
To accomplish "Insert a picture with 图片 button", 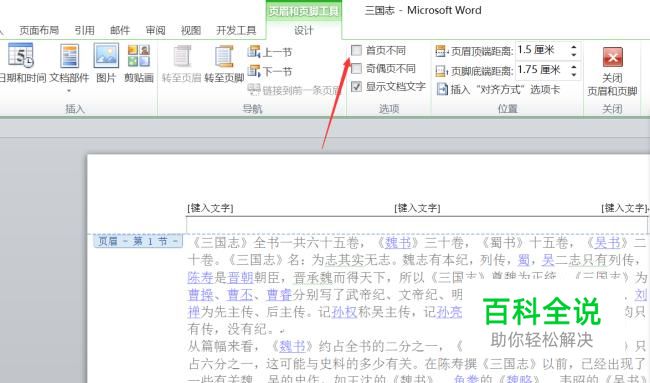I will pyautogui.click(x=106, y=63).
